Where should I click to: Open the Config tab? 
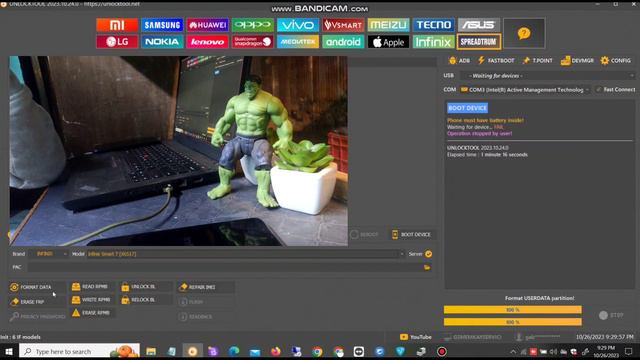[x=616, y=60]
